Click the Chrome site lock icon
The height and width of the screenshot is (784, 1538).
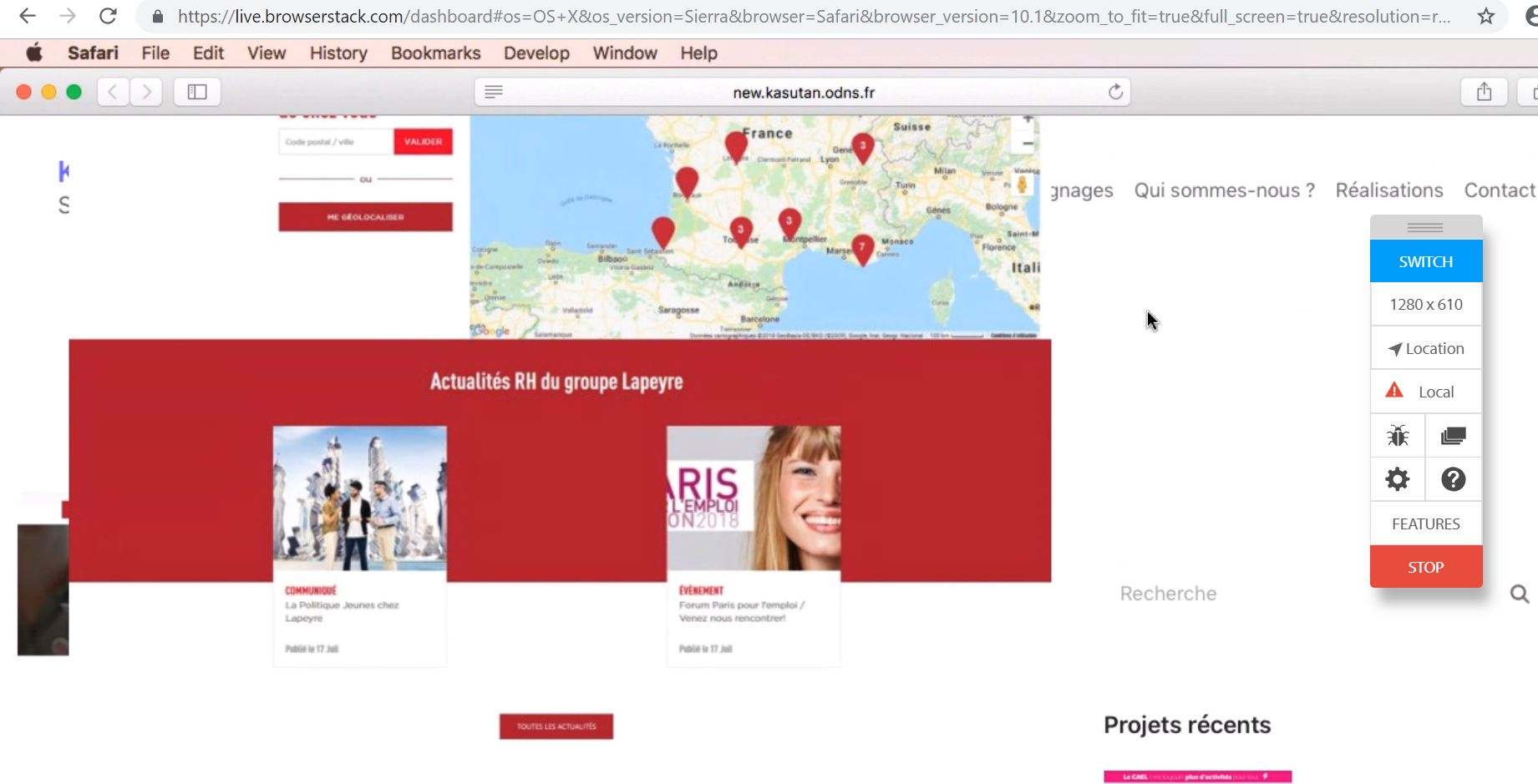158,16
